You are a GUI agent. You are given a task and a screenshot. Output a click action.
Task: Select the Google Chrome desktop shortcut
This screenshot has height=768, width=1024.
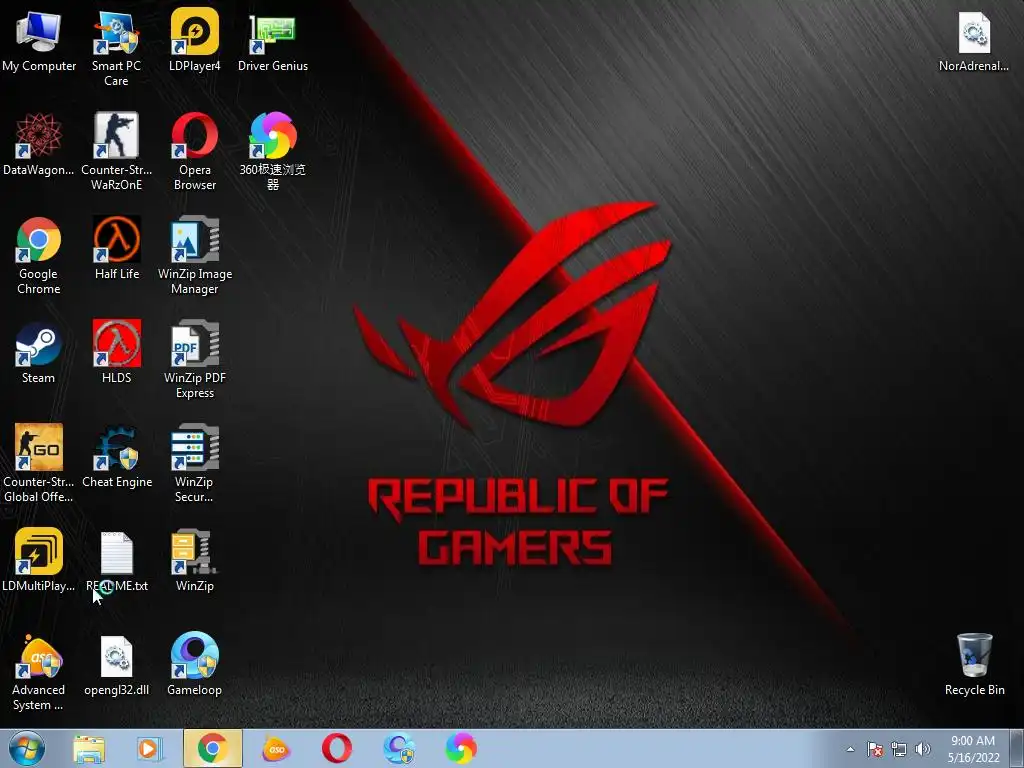39,255
